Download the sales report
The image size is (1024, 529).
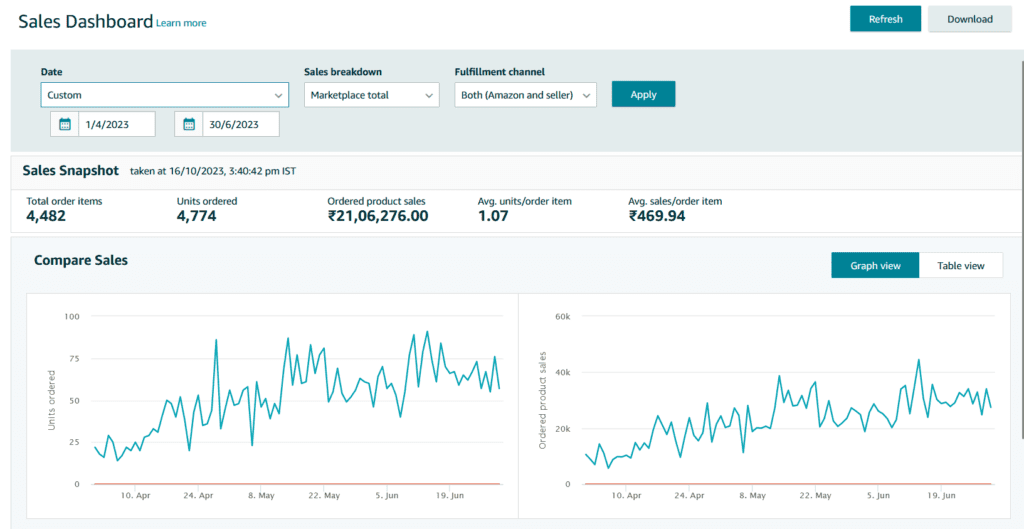coord(970,19)
